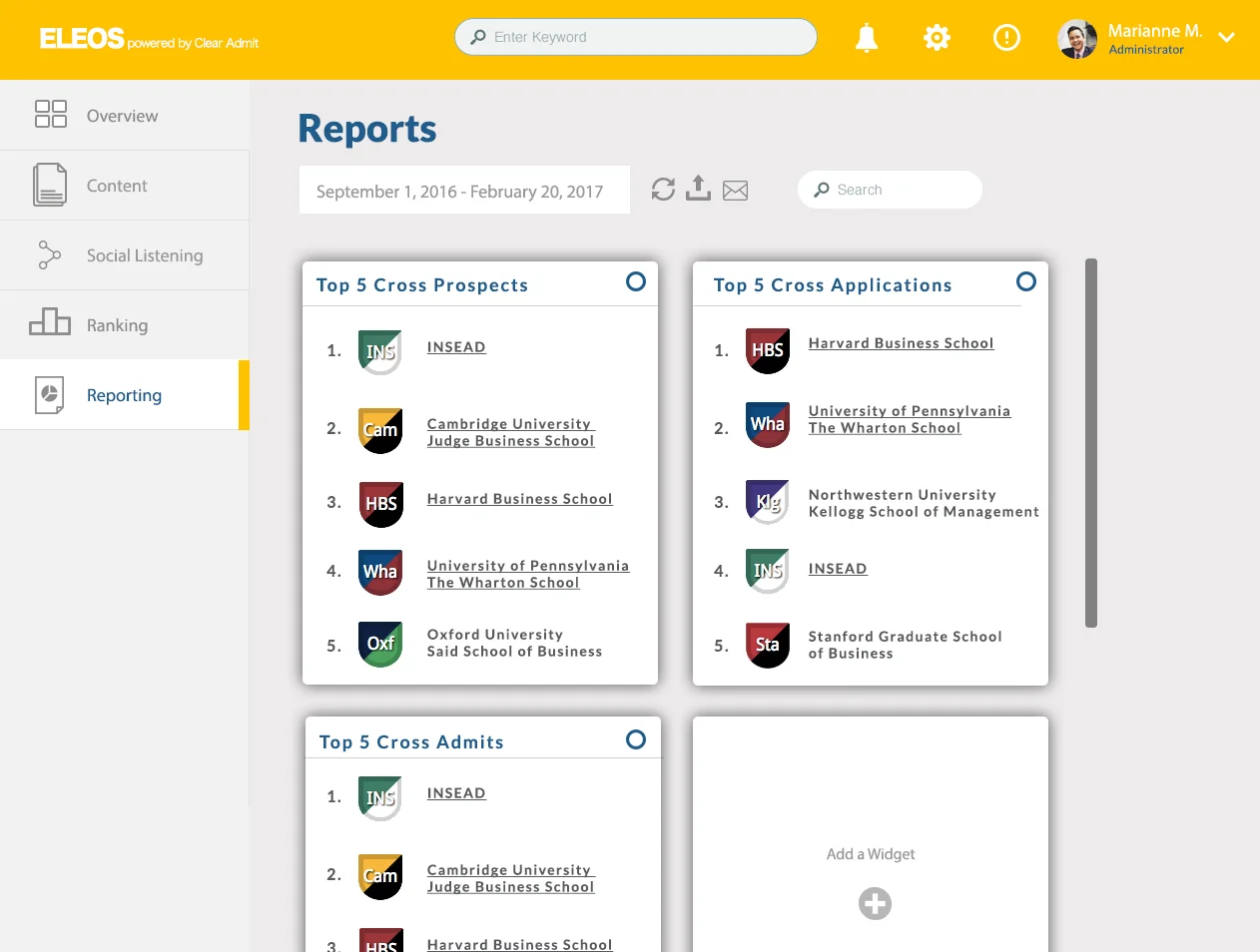The image size is (1260, 952).
Task: Click the alert exclamation icon
Action: [x=1006, y=38]
